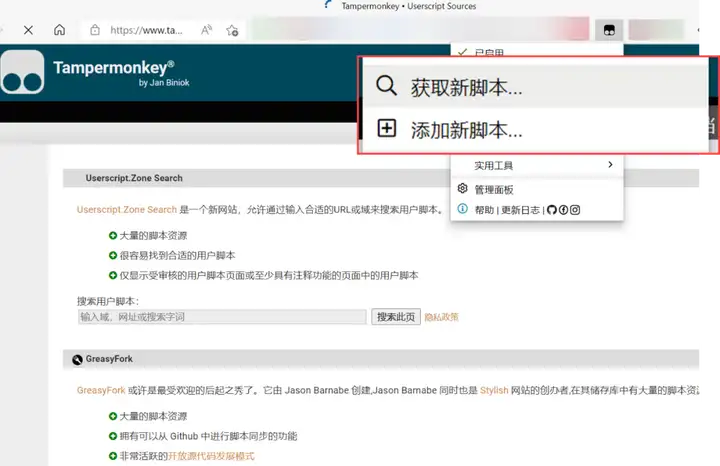The width and height of the screenshot is (720, 466).
Task: Click the GreasyFork logo icon
Action: coord(77,359)
